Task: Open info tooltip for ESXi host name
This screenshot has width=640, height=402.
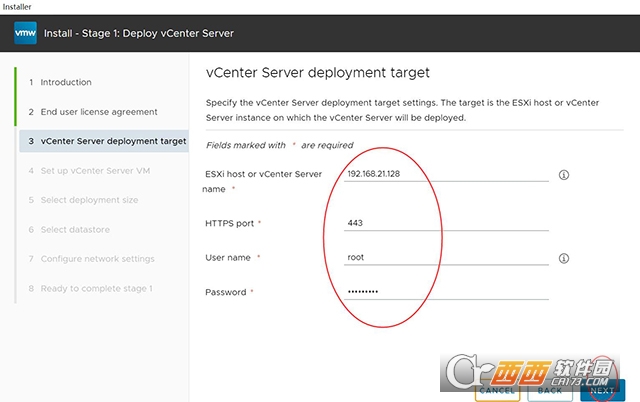Action: click(x=564, y=175)
